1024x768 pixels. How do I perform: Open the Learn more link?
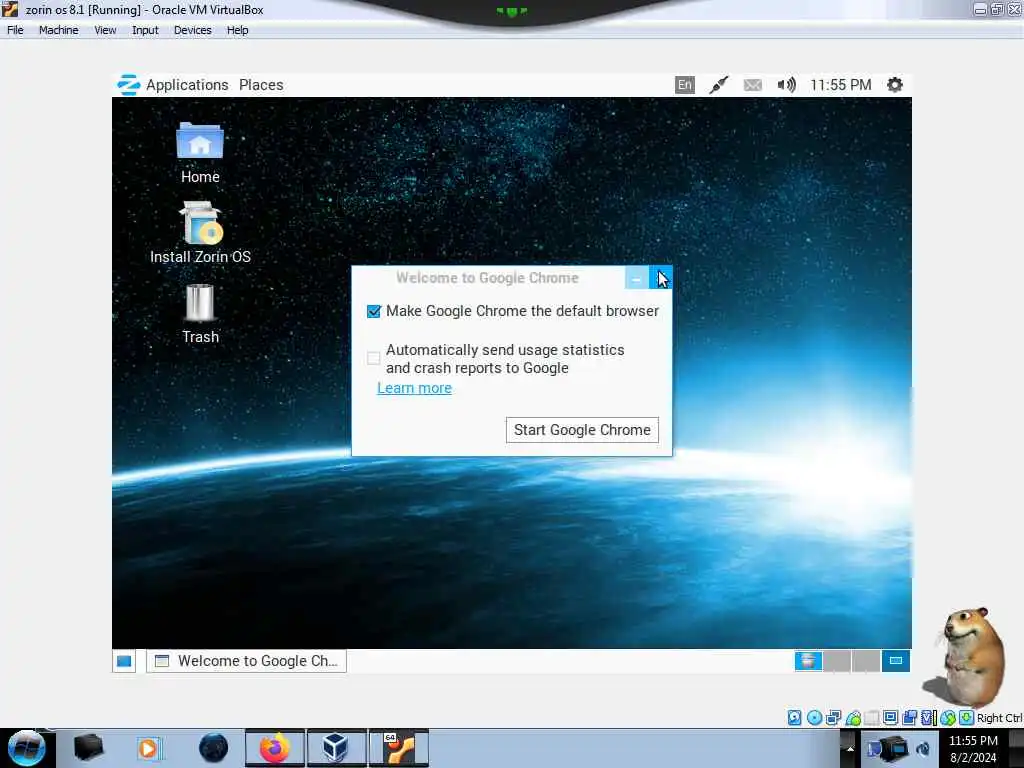414,388
